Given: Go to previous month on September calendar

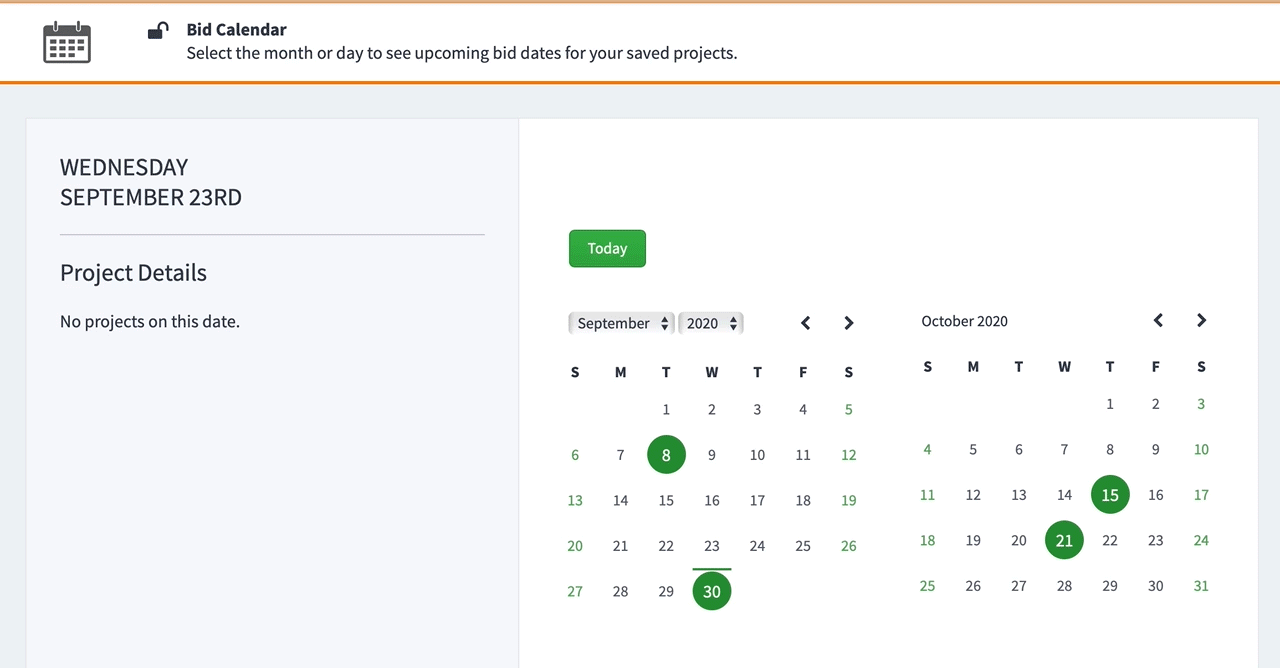Looking at the screenshot, I should click(805, 323).
